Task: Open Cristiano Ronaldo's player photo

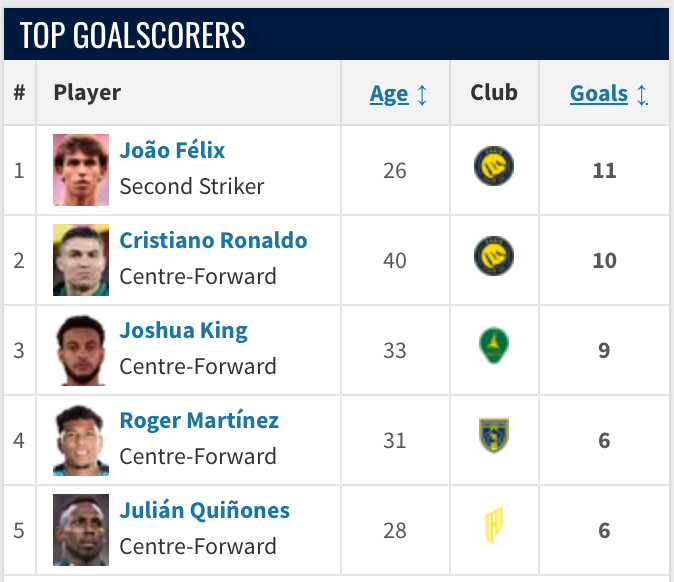Action: [x=81, y=259]
